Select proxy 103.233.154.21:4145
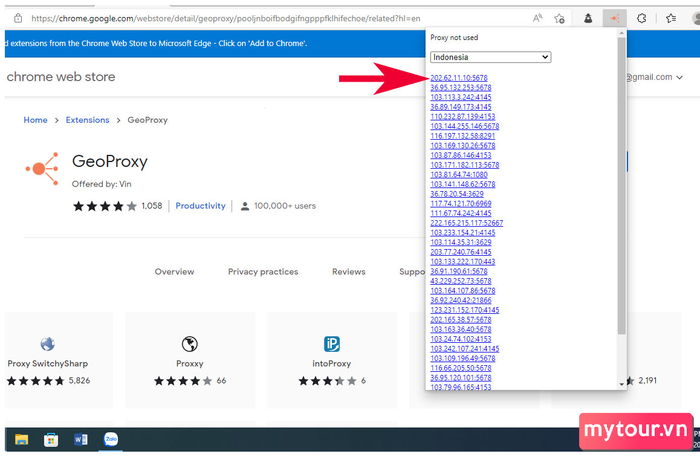Image resolution: width=700 pixels, height=459 pixels. 462,233
